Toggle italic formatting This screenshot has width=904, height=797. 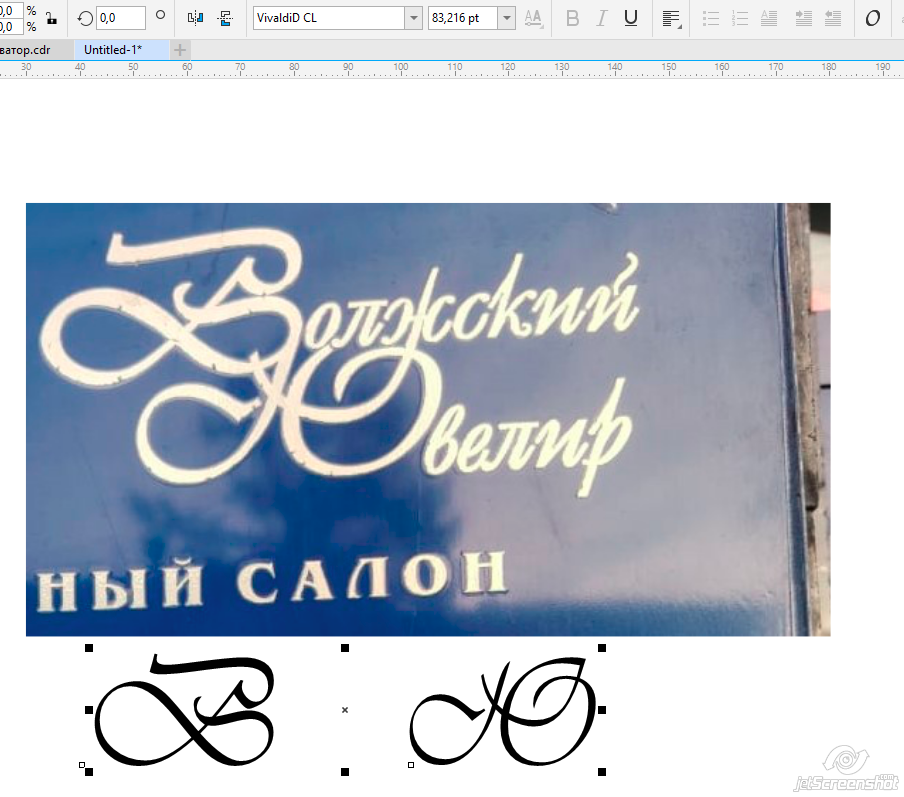pyautogui.click(x=601, y=18)
